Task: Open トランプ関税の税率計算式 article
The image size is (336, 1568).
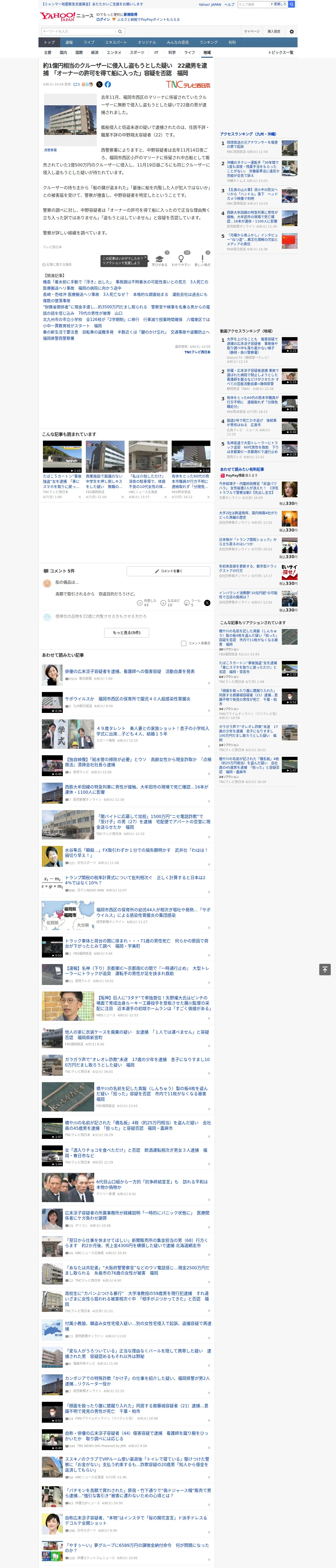Action: pyautogui.click(x=135, y=880)
